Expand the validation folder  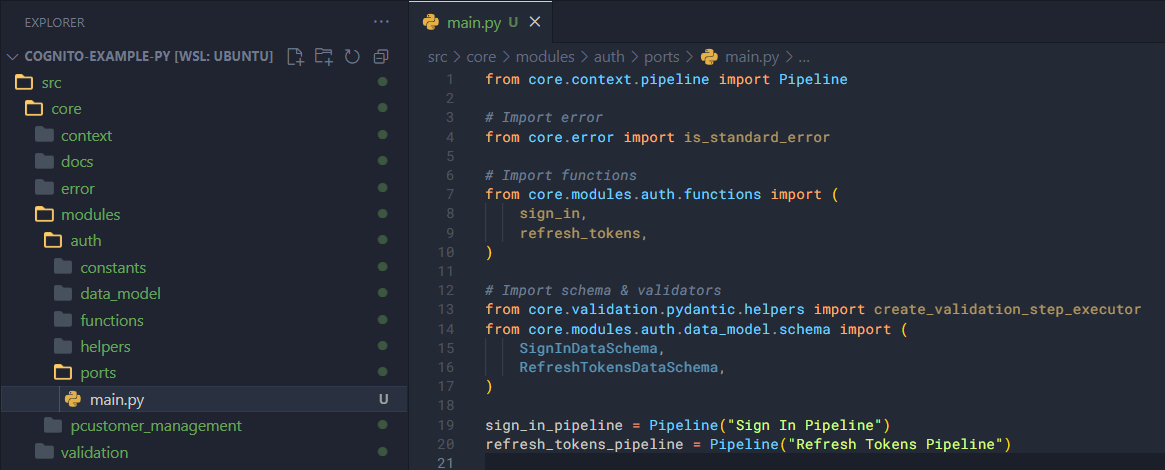pyautogui.click(x=94, y=452)
